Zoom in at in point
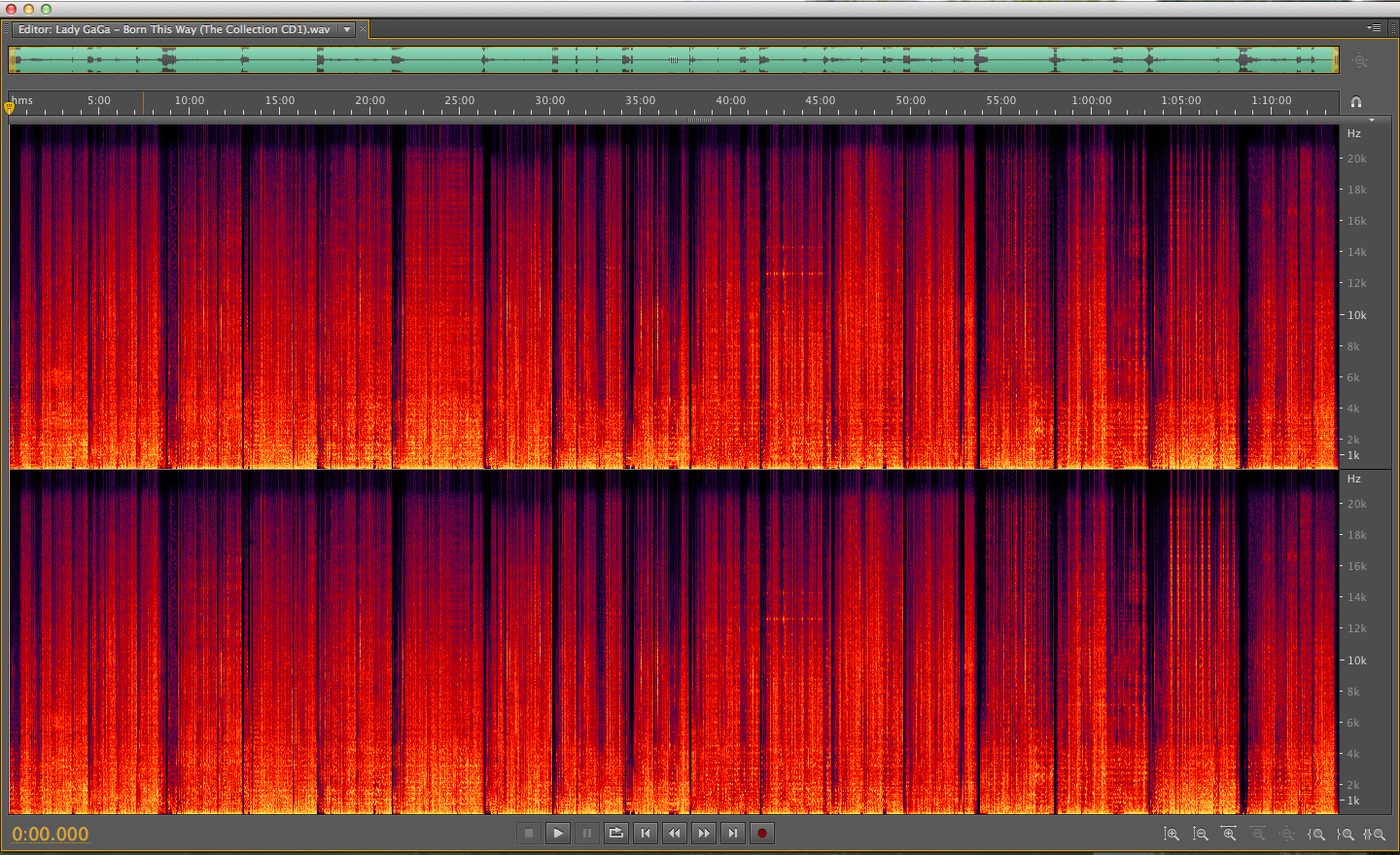This screenshot has height=855, width=1400. pos(1316,834)
